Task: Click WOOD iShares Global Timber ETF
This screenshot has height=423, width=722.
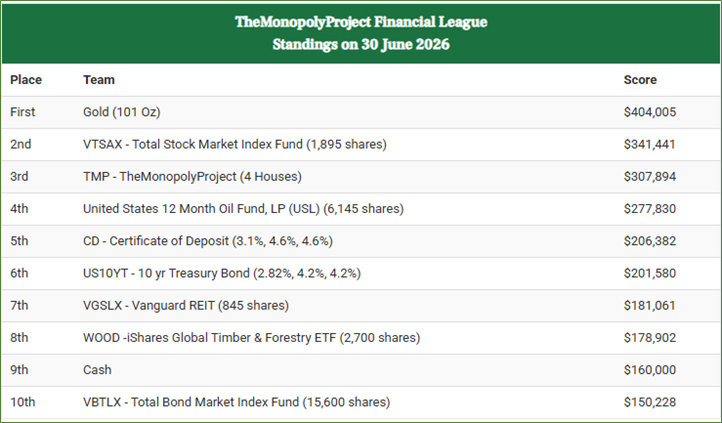Action: point(251,337)
